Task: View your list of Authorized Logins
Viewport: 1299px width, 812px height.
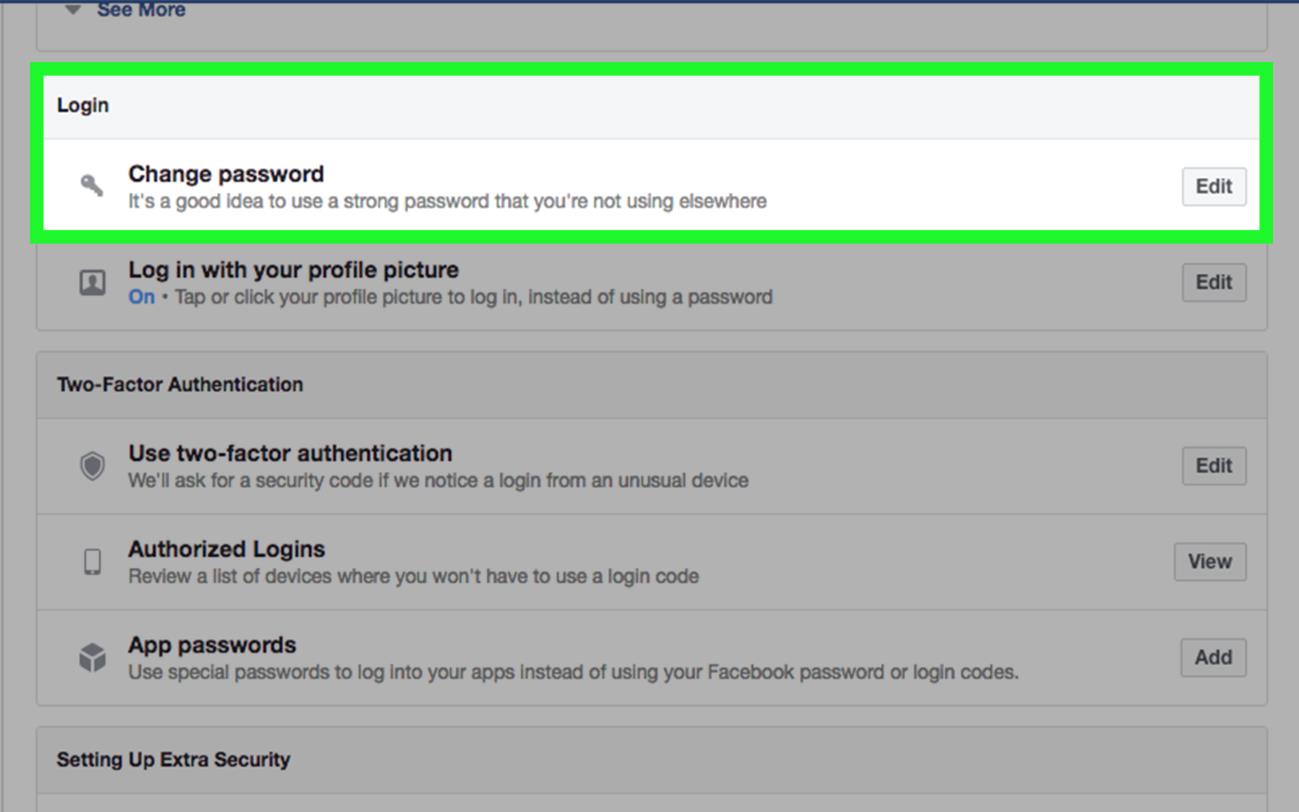Action: [1209, 561]
